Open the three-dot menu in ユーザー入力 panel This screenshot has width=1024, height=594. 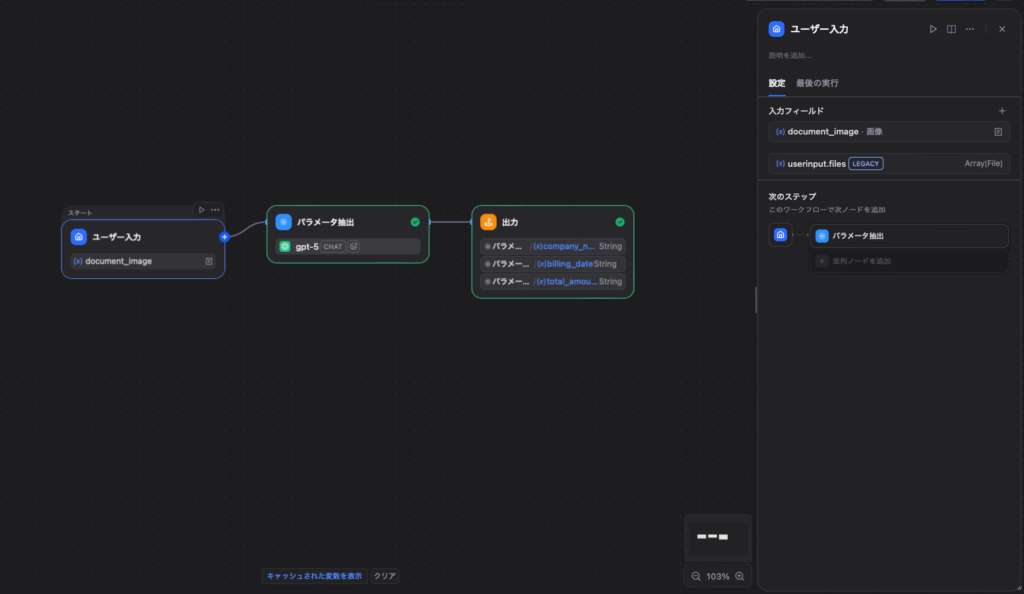pos(969,29)
